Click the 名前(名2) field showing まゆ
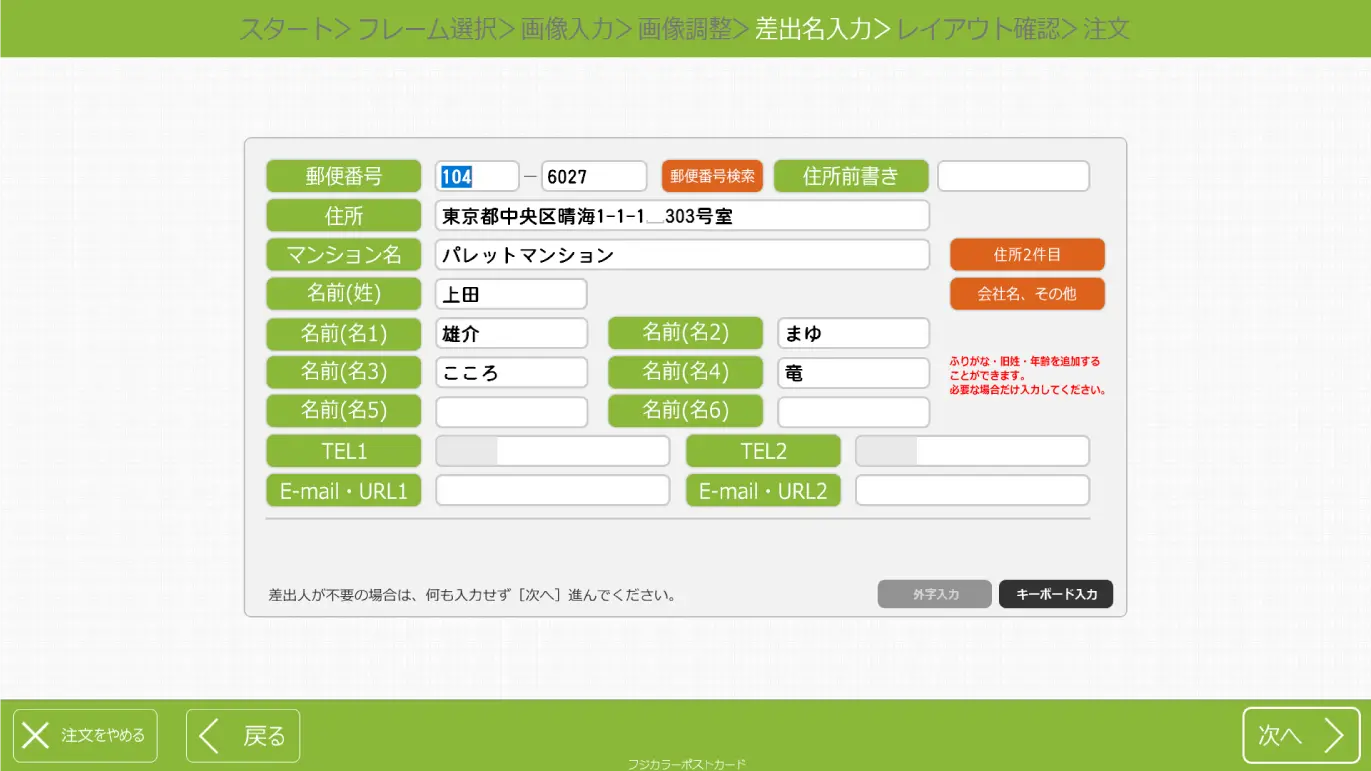1371x771 pixels. pyautogui.click(x=853, y=333)
